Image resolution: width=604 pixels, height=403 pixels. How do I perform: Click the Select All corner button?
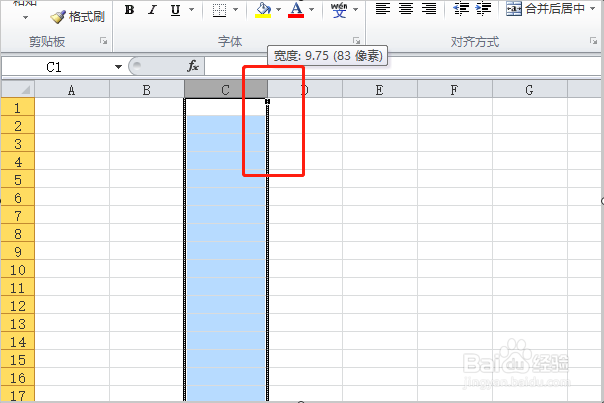click(x=18, y=89)
